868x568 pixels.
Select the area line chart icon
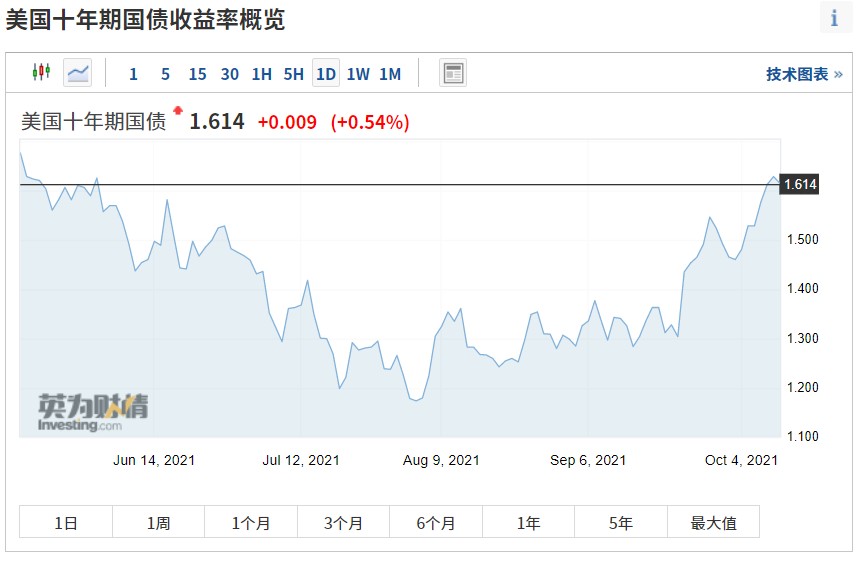coord(78,73)
